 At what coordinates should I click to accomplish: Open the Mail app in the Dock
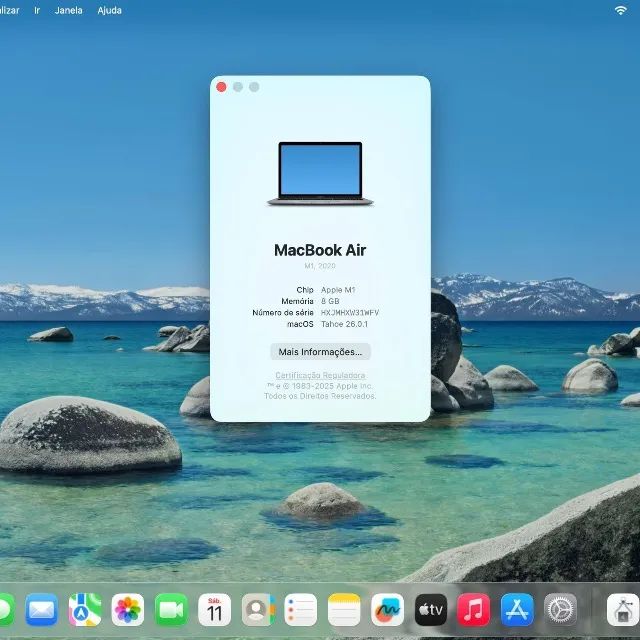click(41, 610)
